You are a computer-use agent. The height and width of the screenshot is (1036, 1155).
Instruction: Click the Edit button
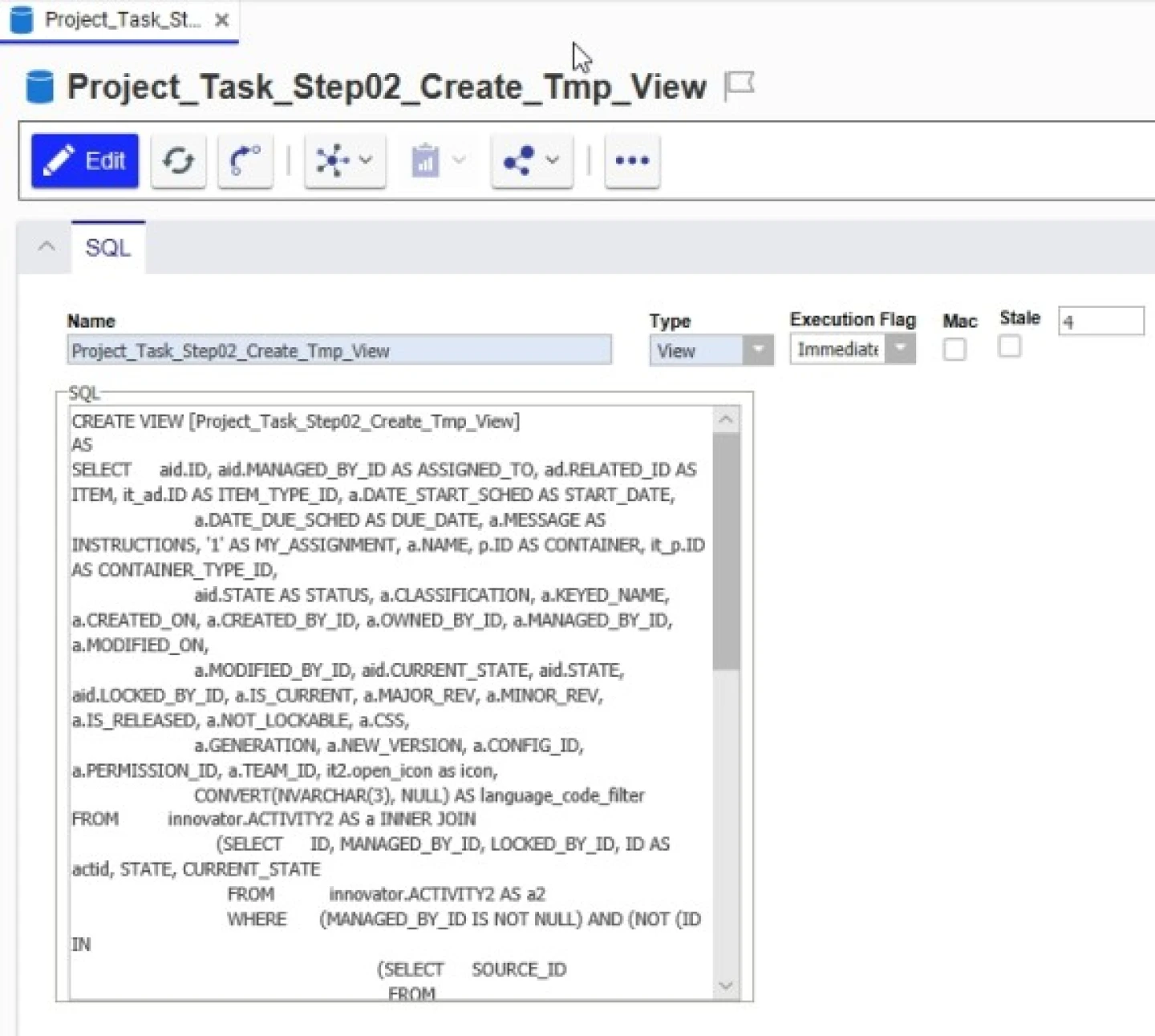coord(84,160)
